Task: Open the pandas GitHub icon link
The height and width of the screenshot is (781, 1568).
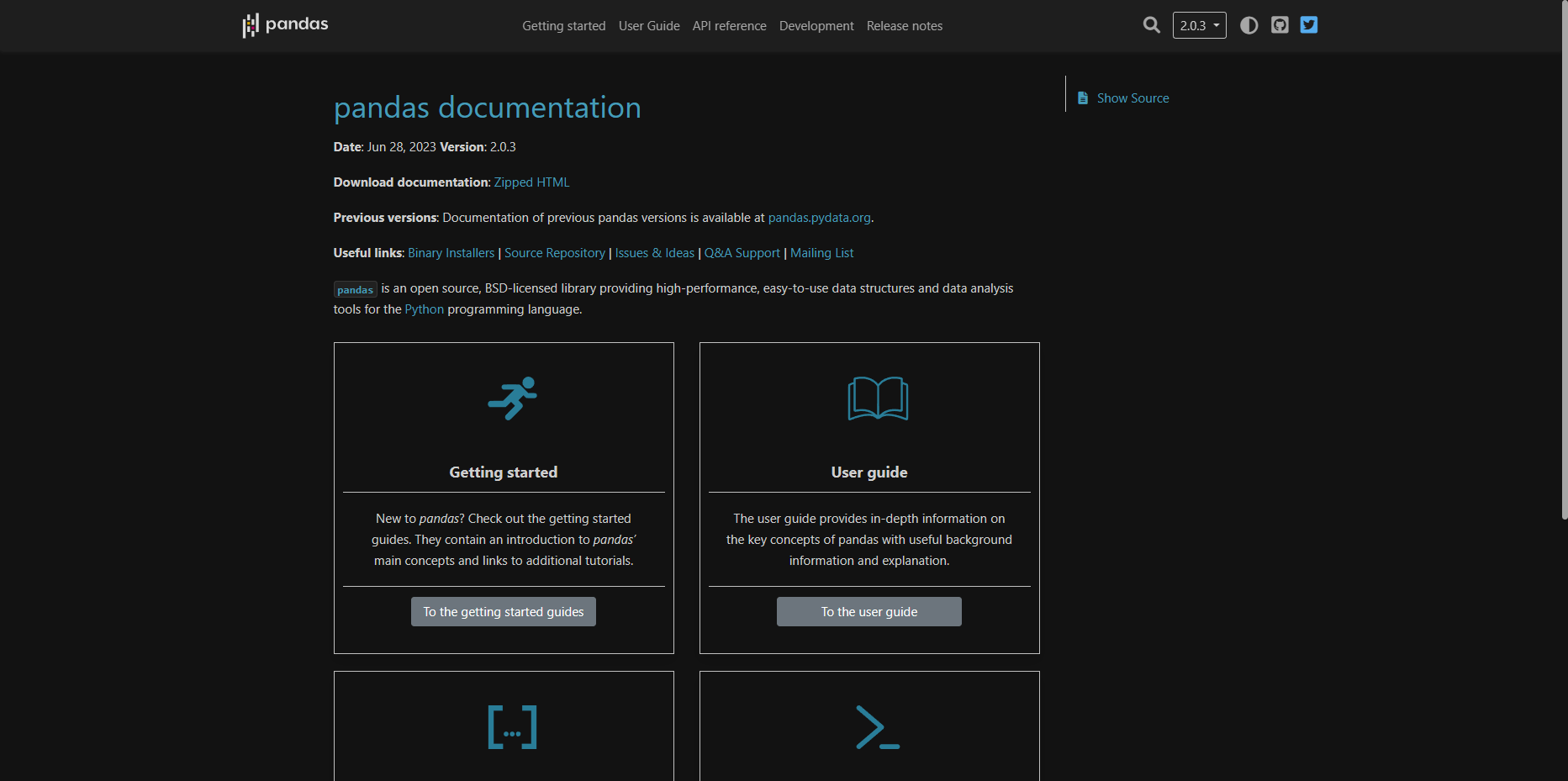Action: coord(1280,25)
